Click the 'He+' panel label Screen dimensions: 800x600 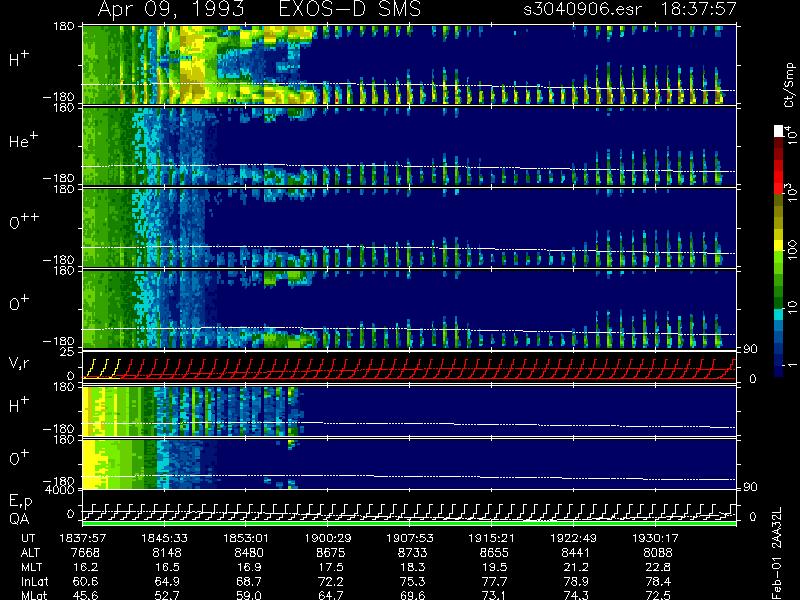[23, 140]
